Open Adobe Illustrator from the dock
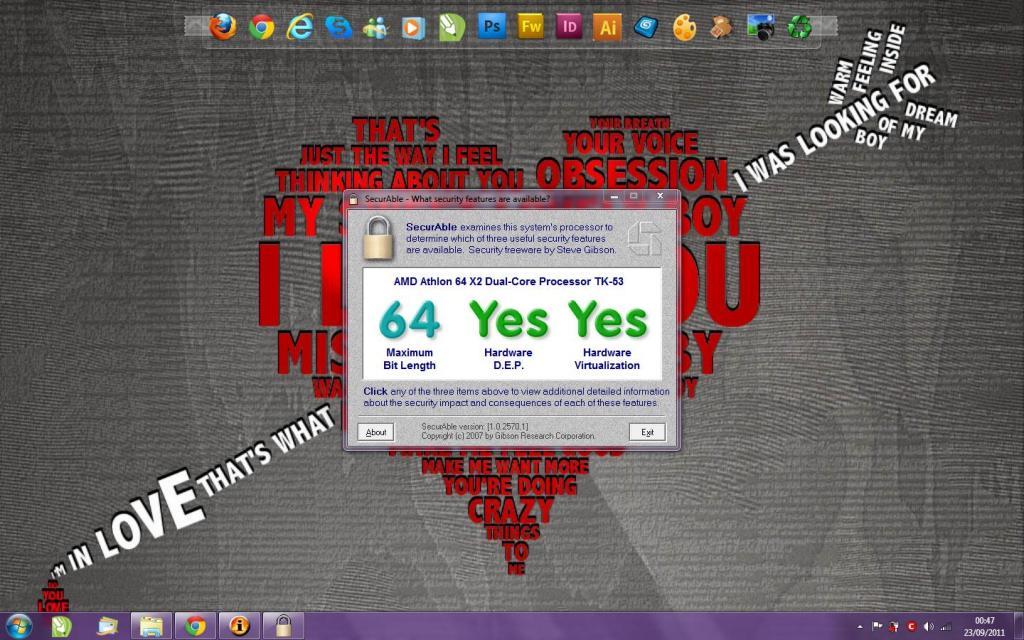The image size is (1024, 640). [607, 27]
